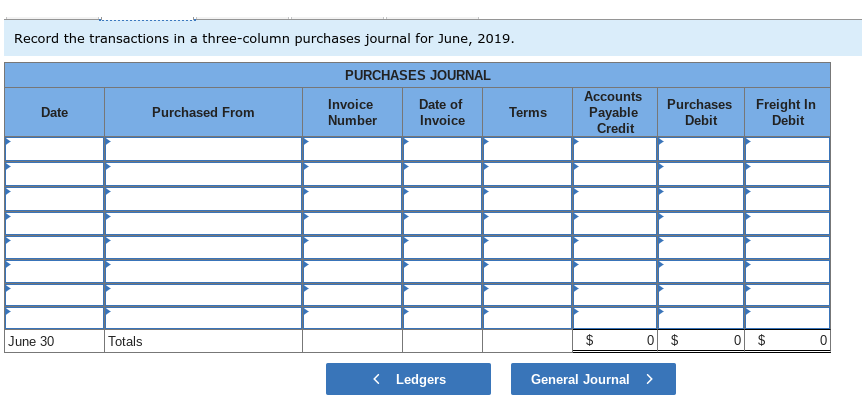Click sixth row Date cell
This screenshot has width=862, height=411.
pyautogui.click(x=54, y=271)
